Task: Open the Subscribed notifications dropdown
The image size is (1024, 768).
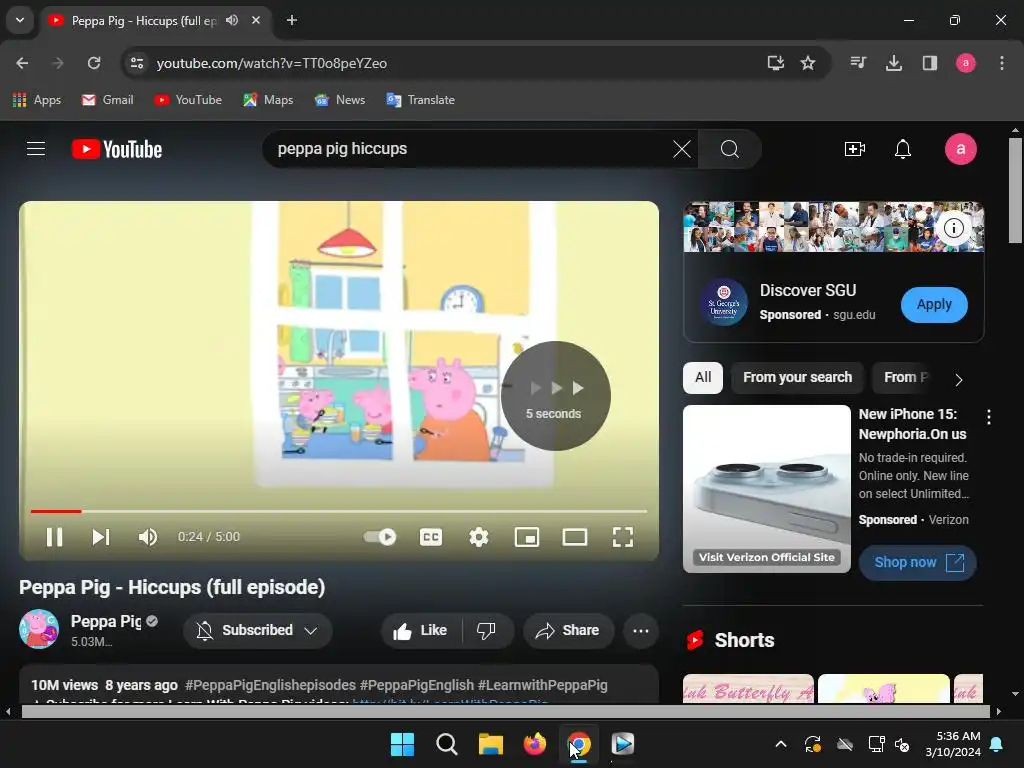Action: pyautogui.click(x=258, y=630)
